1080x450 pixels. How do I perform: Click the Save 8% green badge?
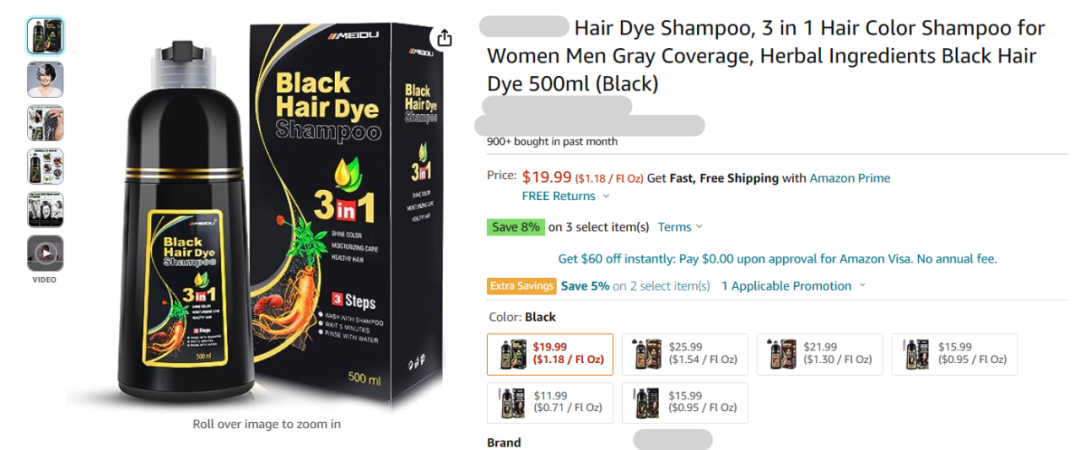[516, 227]
